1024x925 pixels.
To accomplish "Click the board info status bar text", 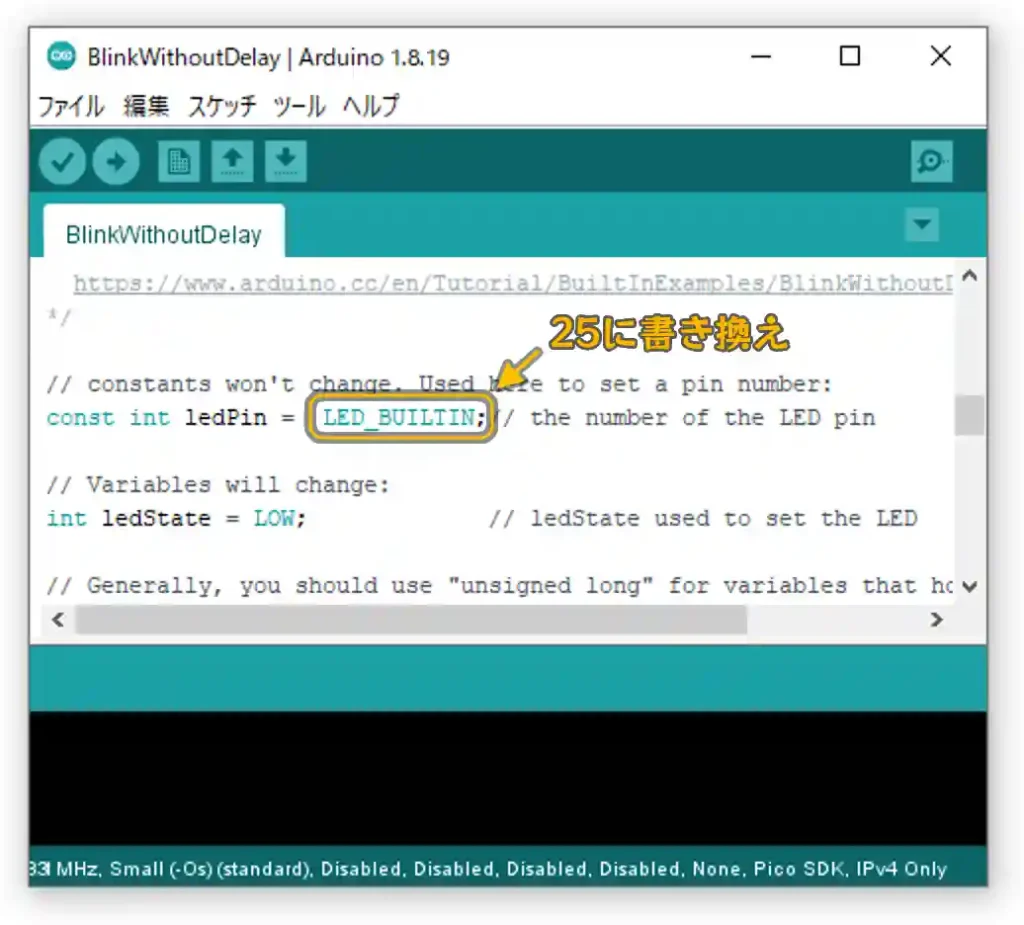I will [488, 869].
